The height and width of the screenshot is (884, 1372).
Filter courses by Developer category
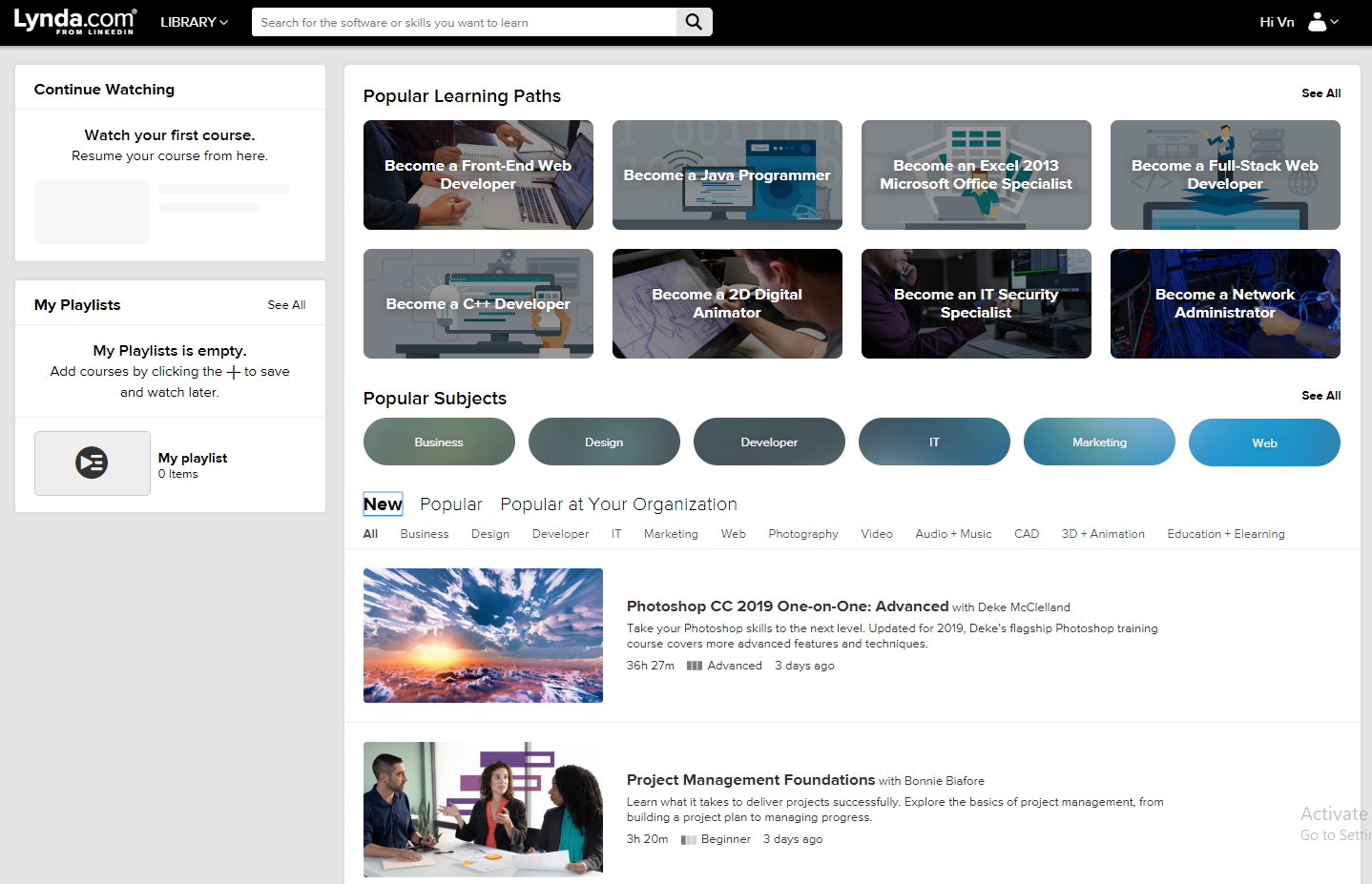pos(560,534)
